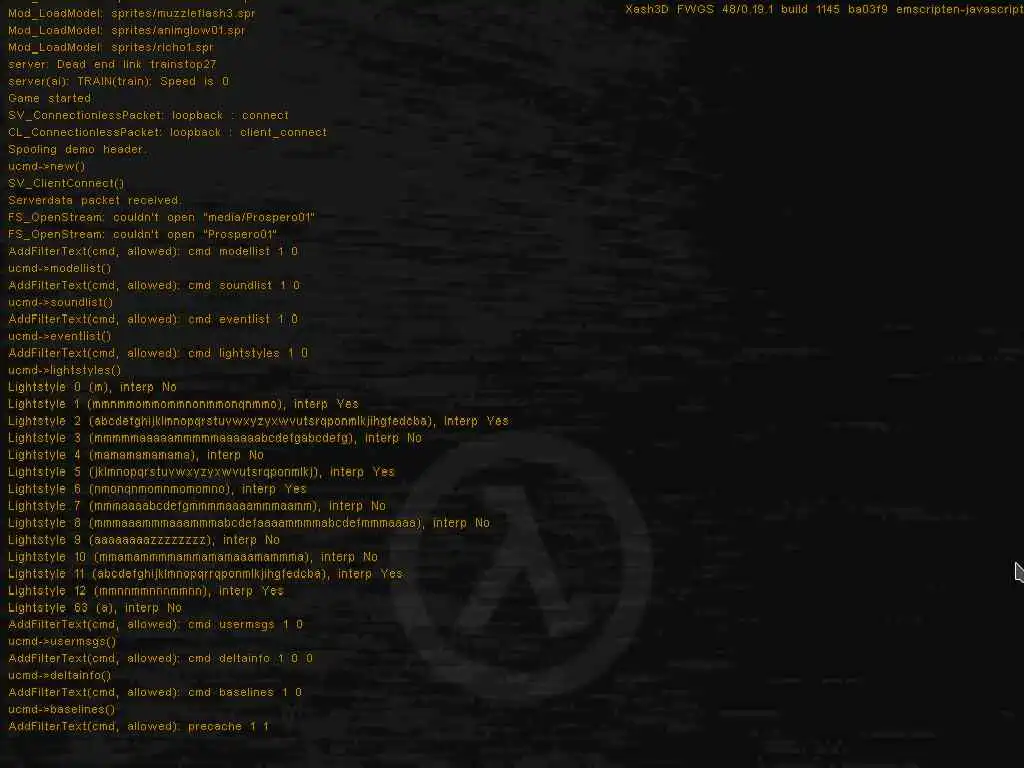Click 'cmd lightstyles 1 0' line
This screenshot has height=768, width=1024.
pyautogui.click(x=158, y=353)
